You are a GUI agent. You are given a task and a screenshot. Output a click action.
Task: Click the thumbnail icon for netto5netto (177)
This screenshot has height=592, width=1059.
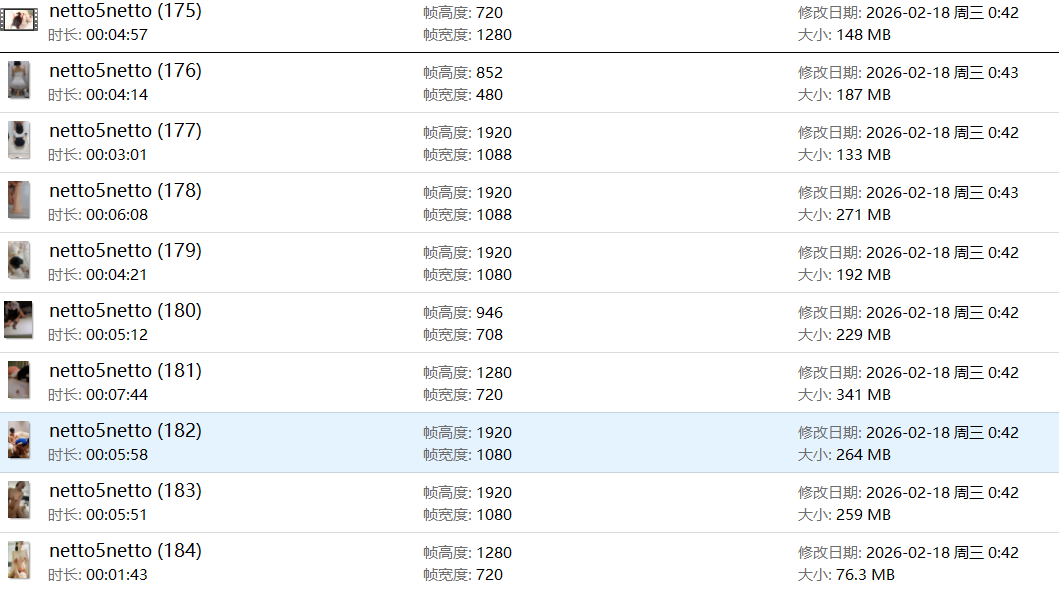tap(19, 140)
